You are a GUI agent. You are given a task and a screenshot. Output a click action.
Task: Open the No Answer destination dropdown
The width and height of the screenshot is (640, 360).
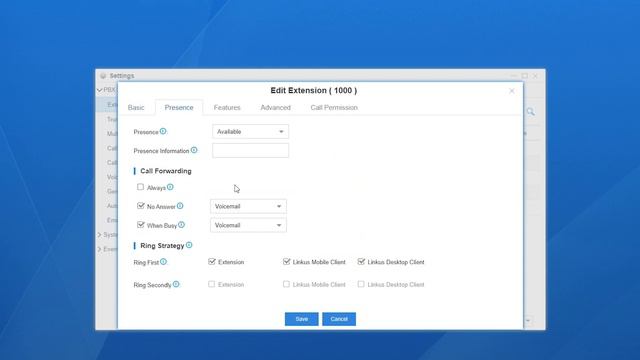(x=248, y=206)
